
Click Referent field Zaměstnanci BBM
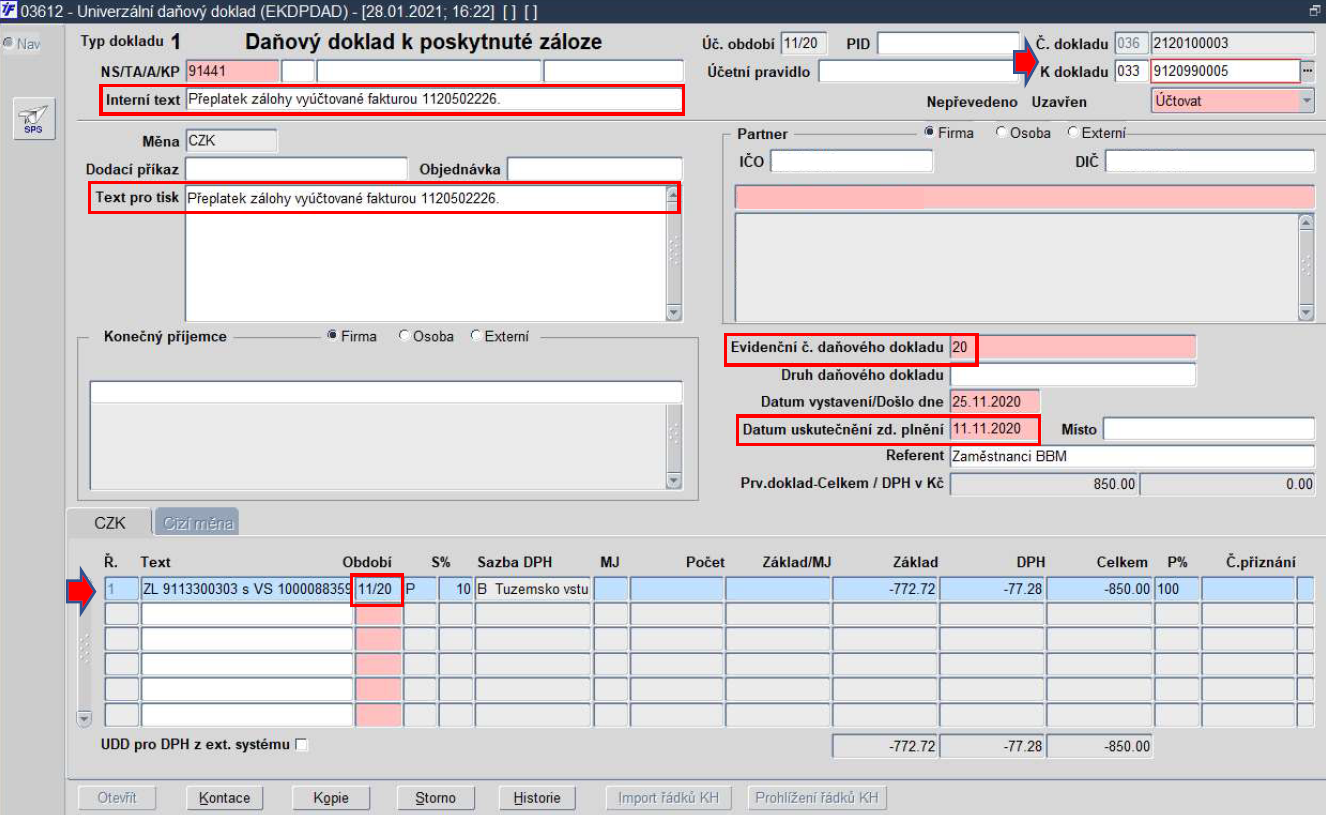pyautogui.click(x=1132, y=456)
